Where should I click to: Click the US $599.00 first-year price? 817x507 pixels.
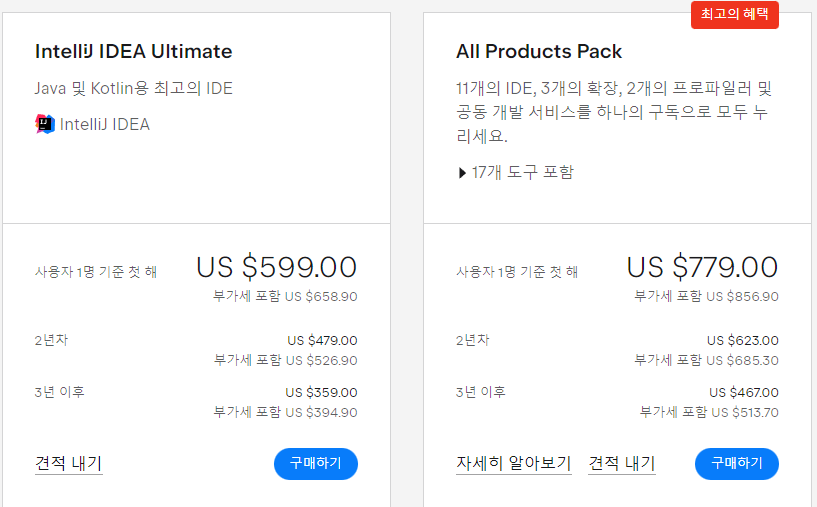pyautogui.click(x=276, y=267)
